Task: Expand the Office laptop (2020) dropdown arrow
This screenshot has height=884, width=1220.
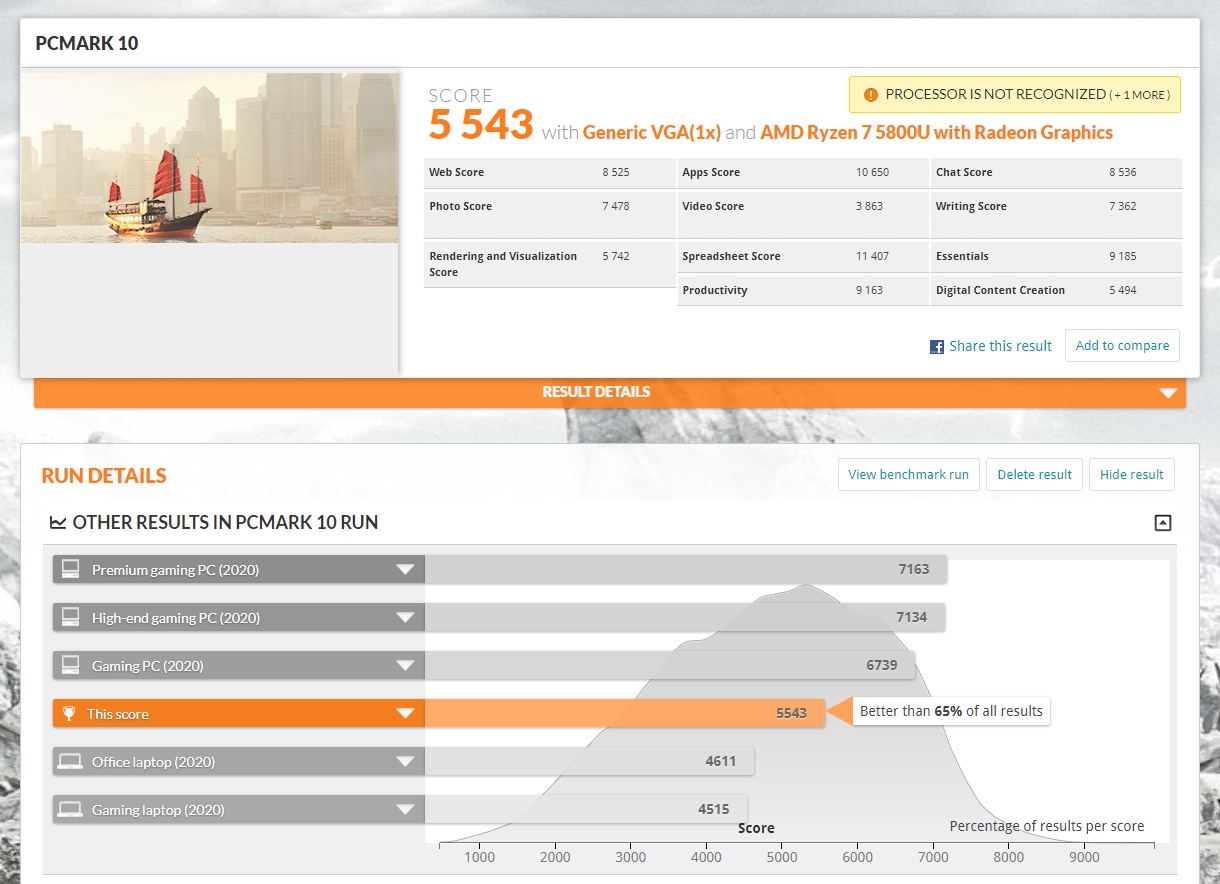Action: coord(405,762)
